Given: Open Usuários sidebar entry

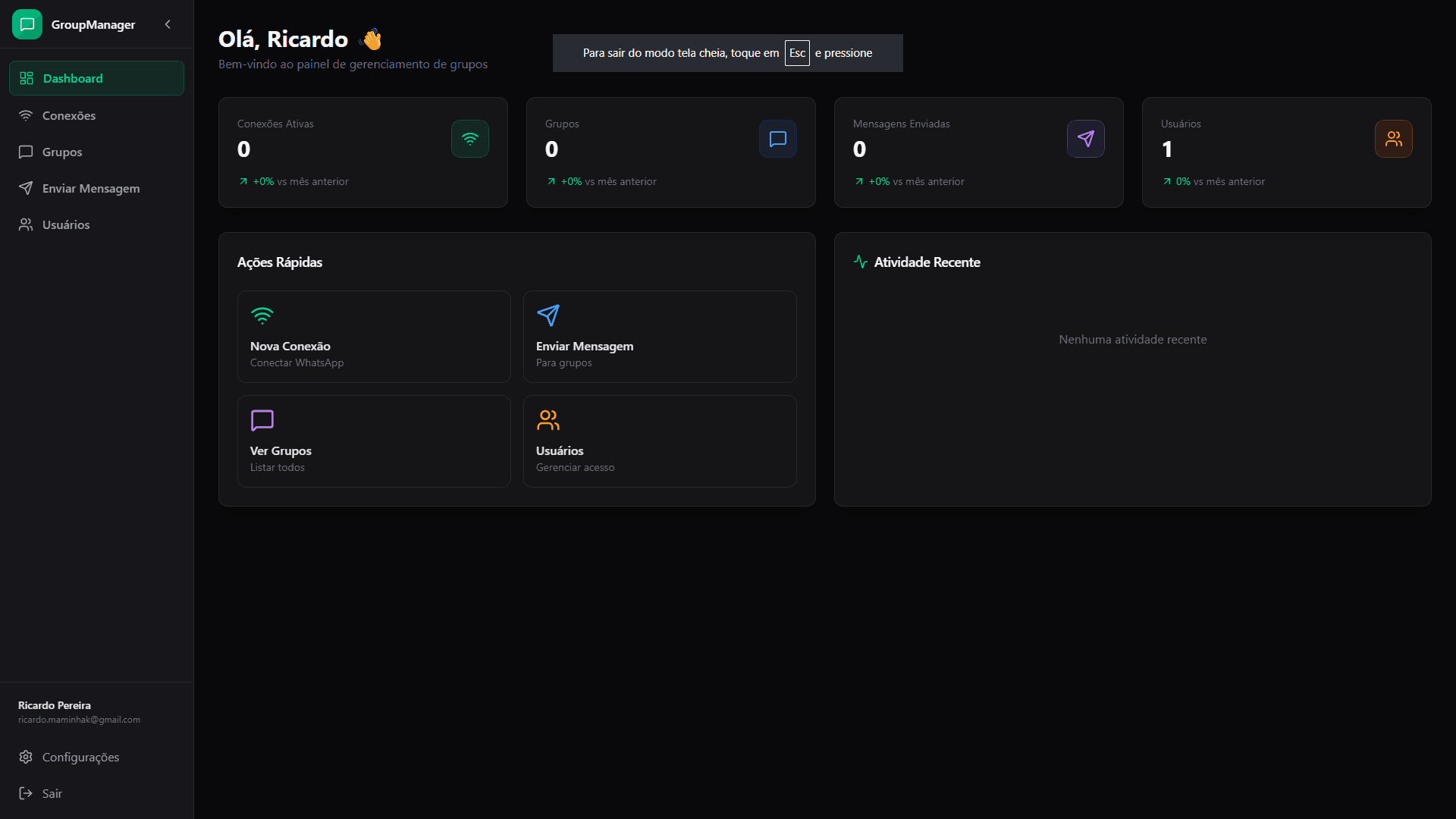Looking at the screenshot, I should [96, 224].
